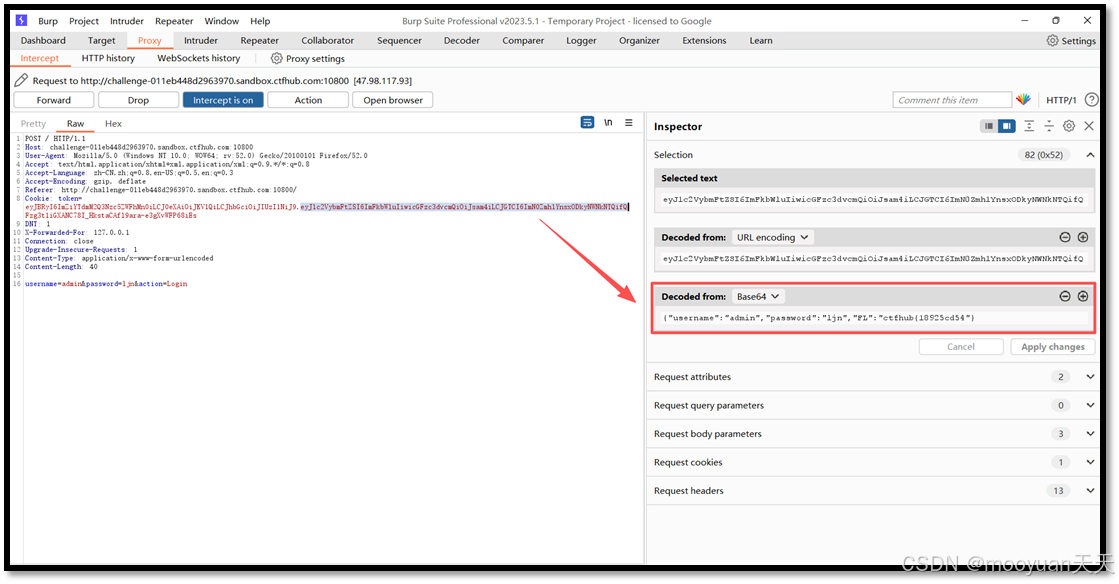Screen dimensions: 1119x584
Task: Open the HTTP history sub-tab
Action: coord(108,59)
